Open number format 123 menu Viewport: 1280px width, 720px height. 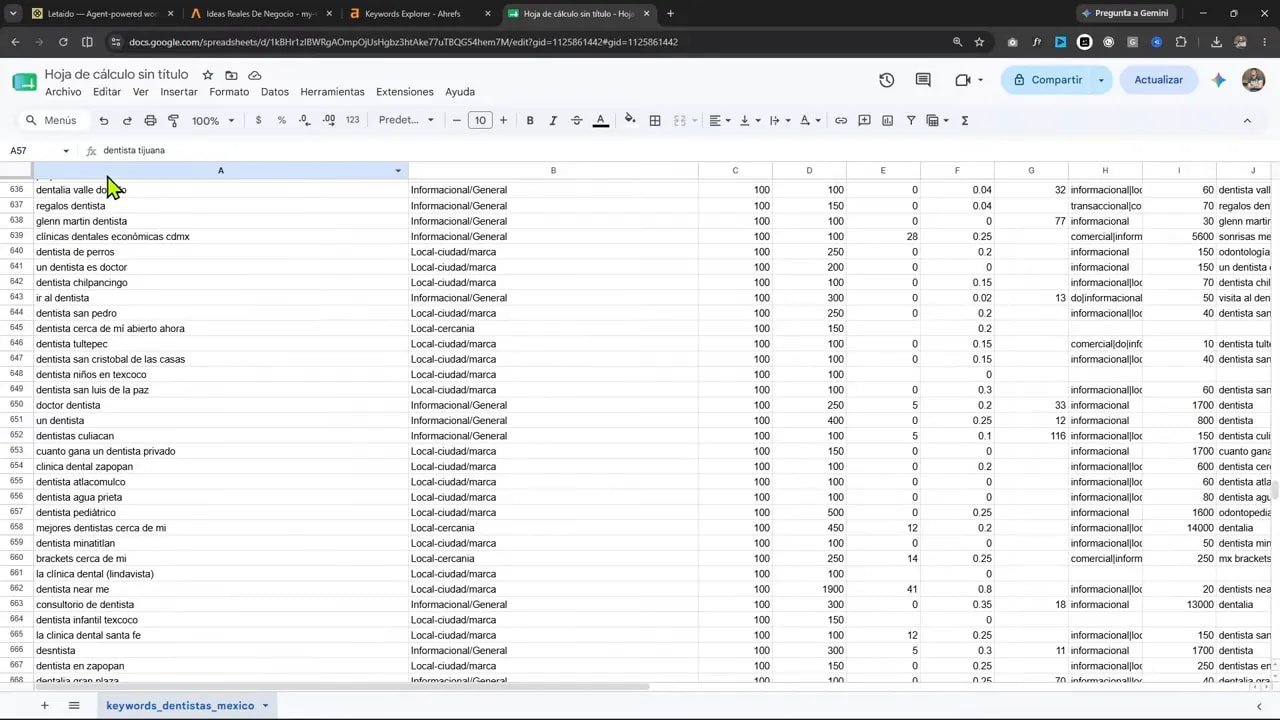[352, 120]
